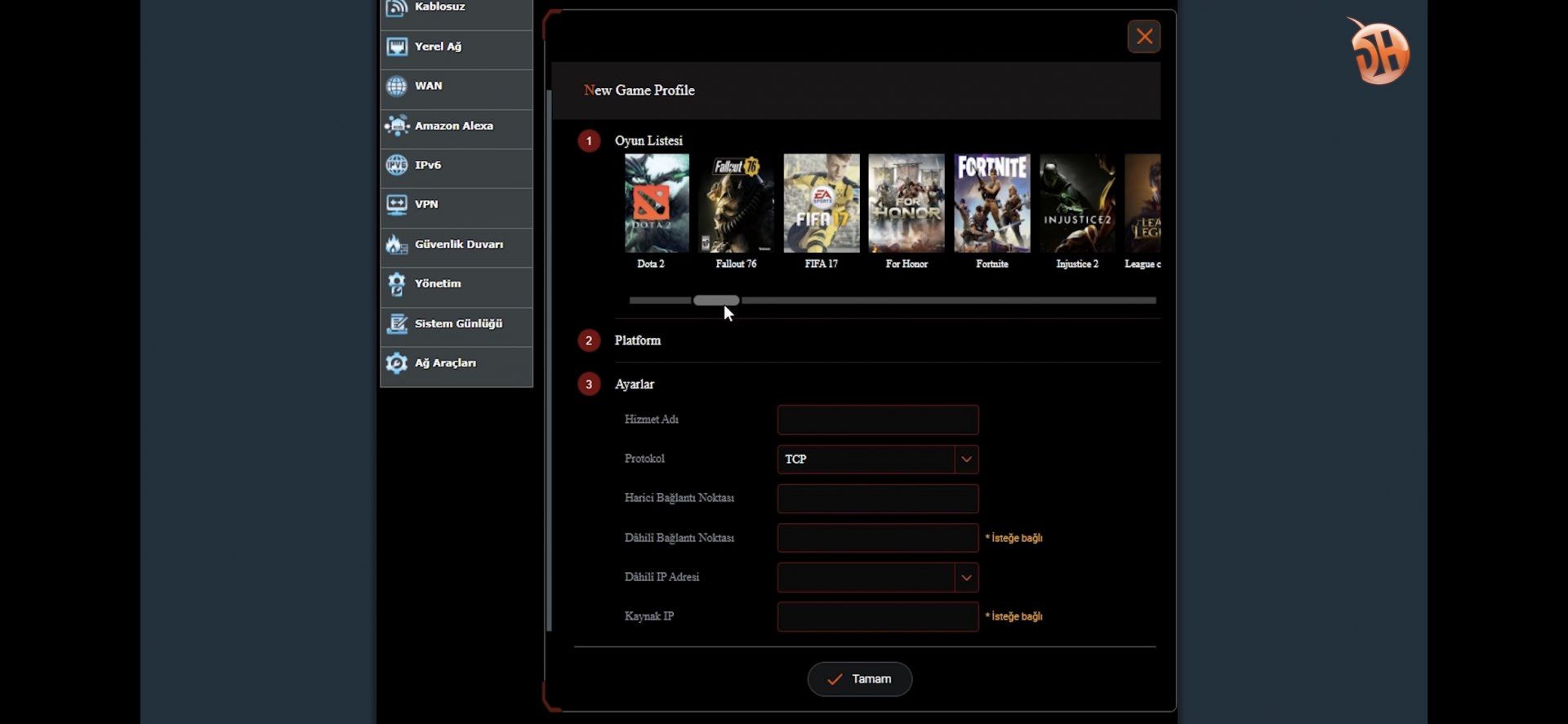This screenshot has width=1568, height=724.
Task: Click the Protokol label text
Action: click(x=644, y=459)
